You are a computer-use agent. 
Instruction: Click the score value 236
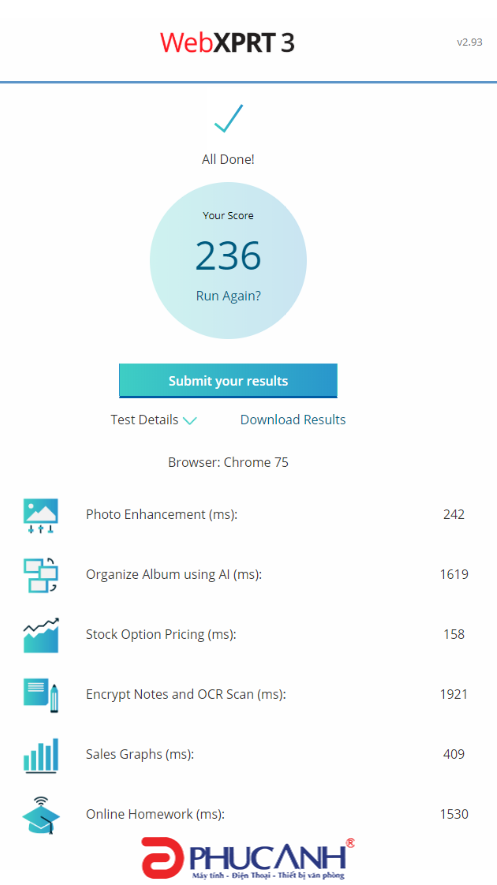click(x=228, y=256)
